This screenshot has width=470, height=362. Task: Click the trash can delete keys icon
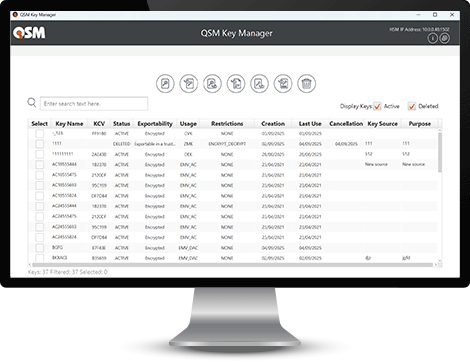tap(306, 83)
